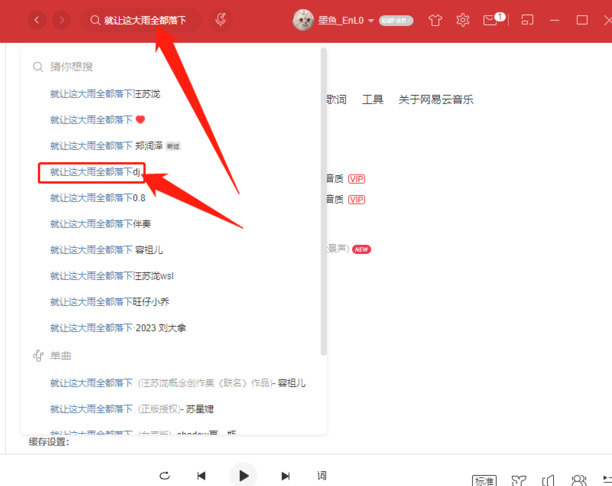Open the volume speaker icon
This screenshot has height=486, width=612.
(x=548, y=480)
